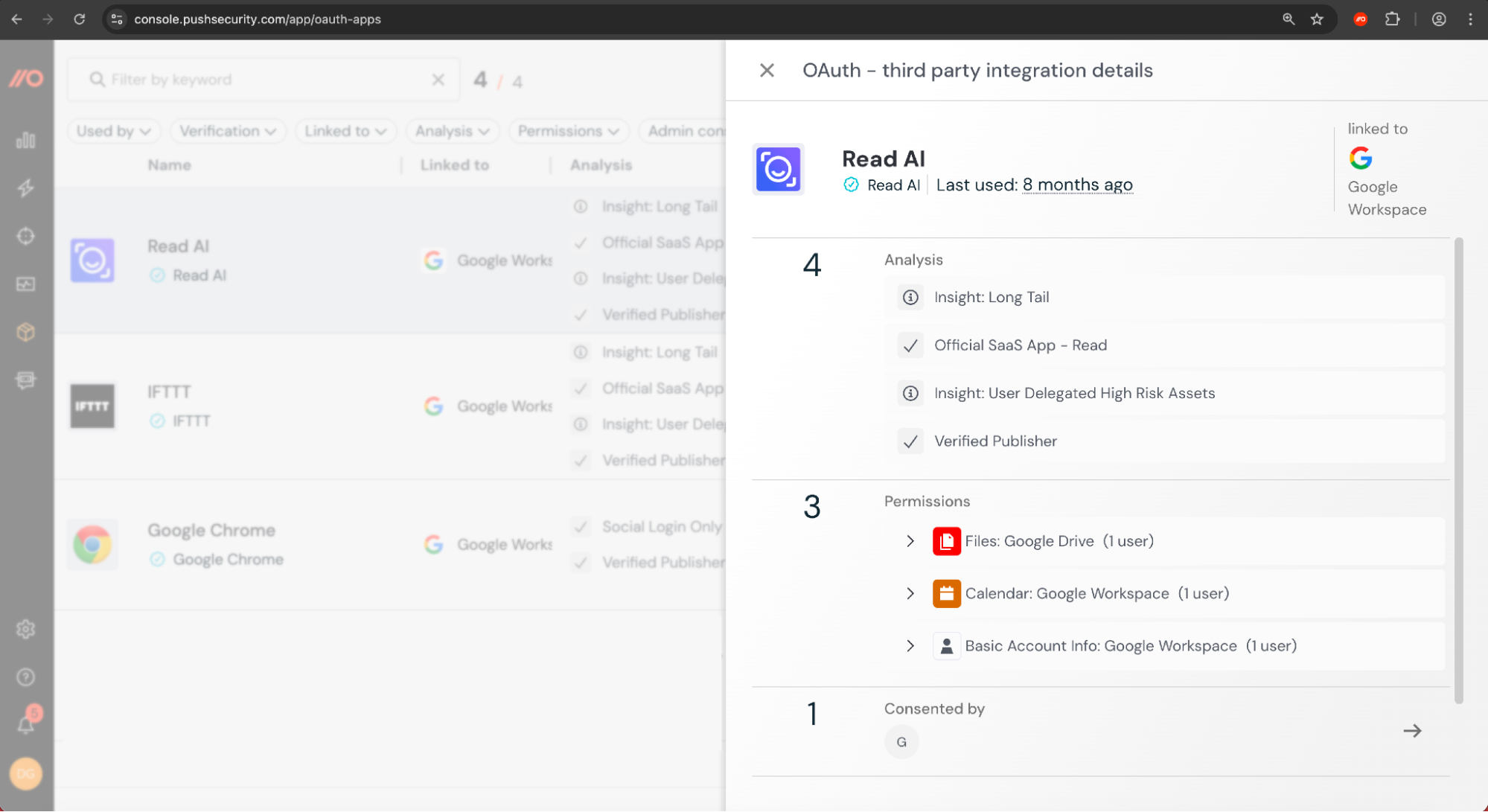Open Settings via the gear icon
The height and width of the screenshot is (812, 1488).
click(x=26, y=629)
